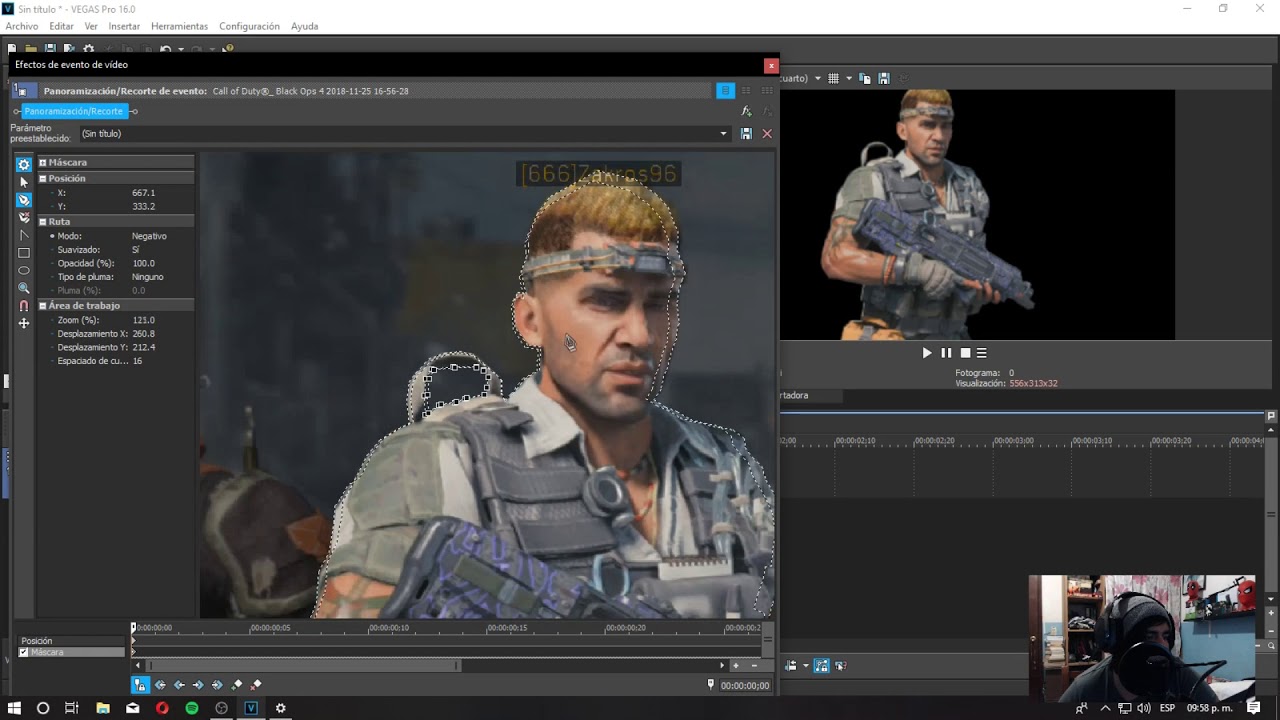Click the save project toolbar icon
The image size is (1280, 720).
pos(50,48)
